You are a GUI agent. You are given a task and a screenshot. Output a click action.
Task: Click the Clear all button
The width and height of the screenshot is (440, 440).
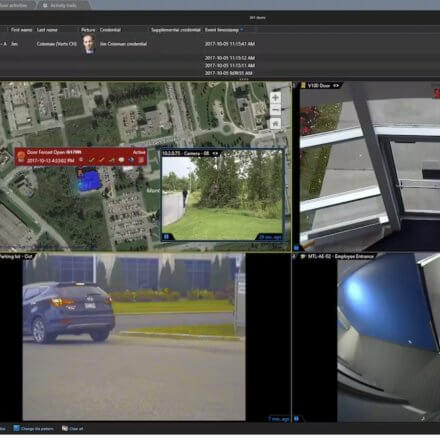point(72,428)
